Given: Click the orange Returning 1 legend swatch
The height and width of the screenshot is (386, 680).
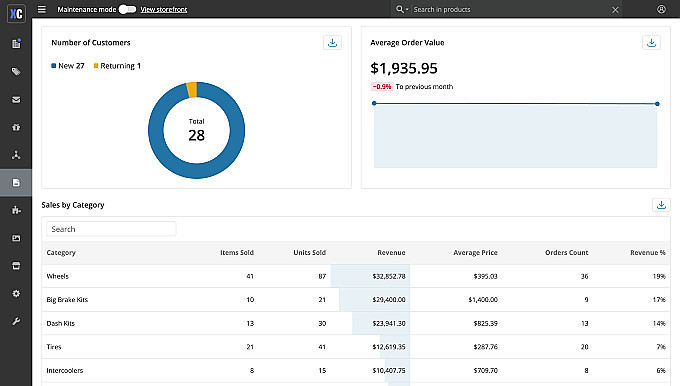Looking at the screenshot, I should 96,66.
